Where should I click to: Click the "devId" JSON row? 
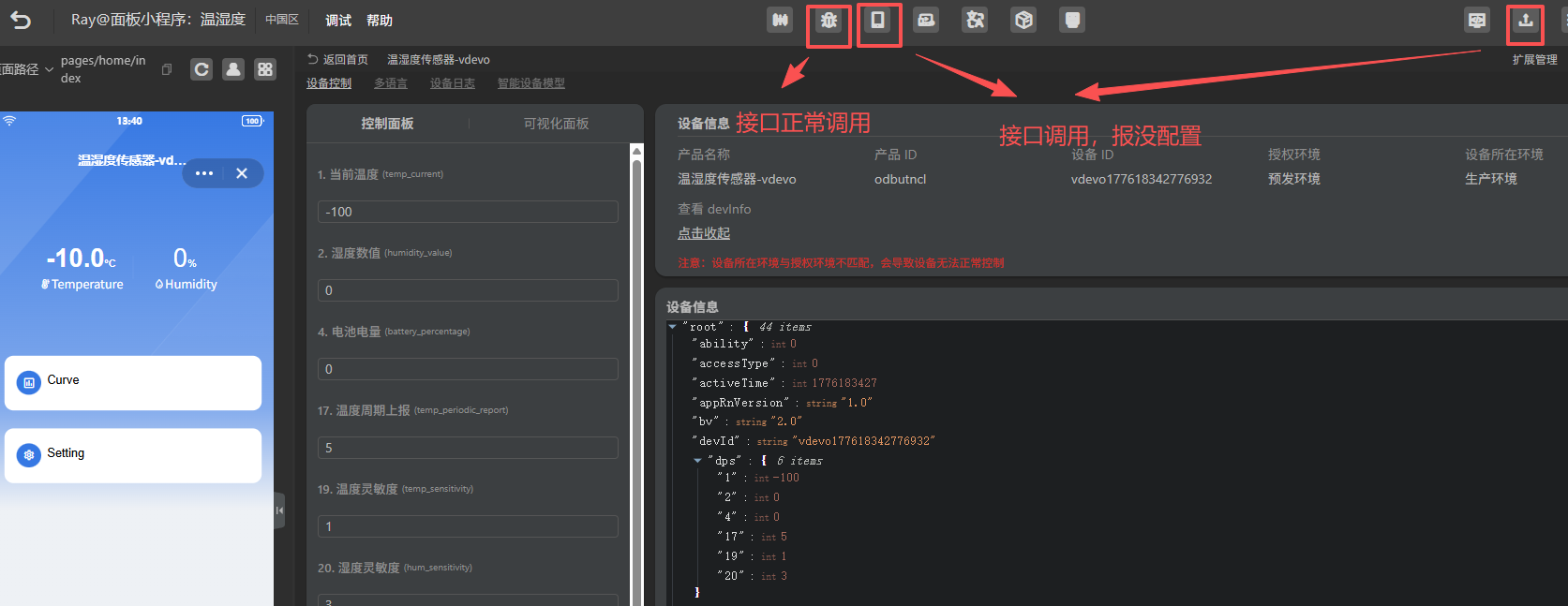coord(814,441)
